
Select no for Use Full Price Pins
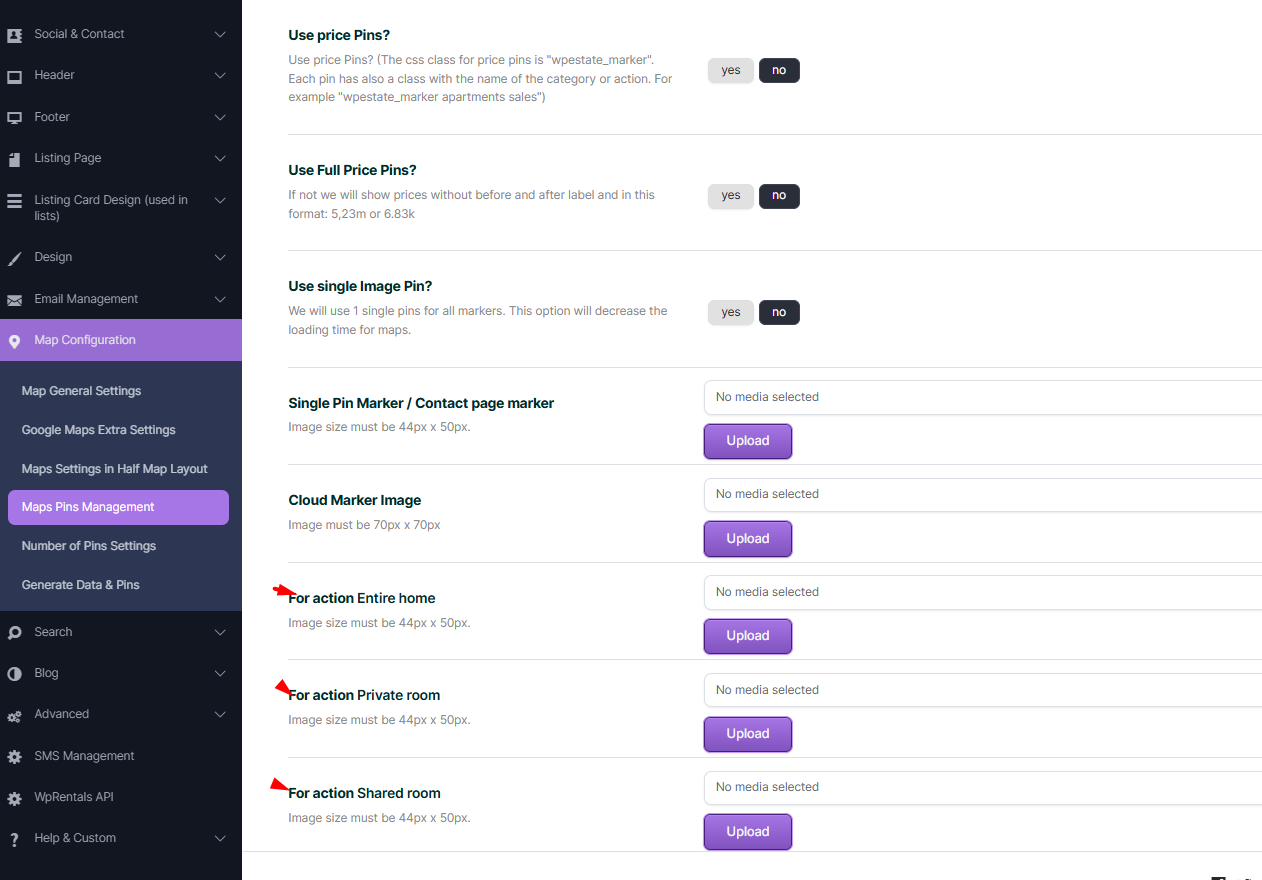779,196
